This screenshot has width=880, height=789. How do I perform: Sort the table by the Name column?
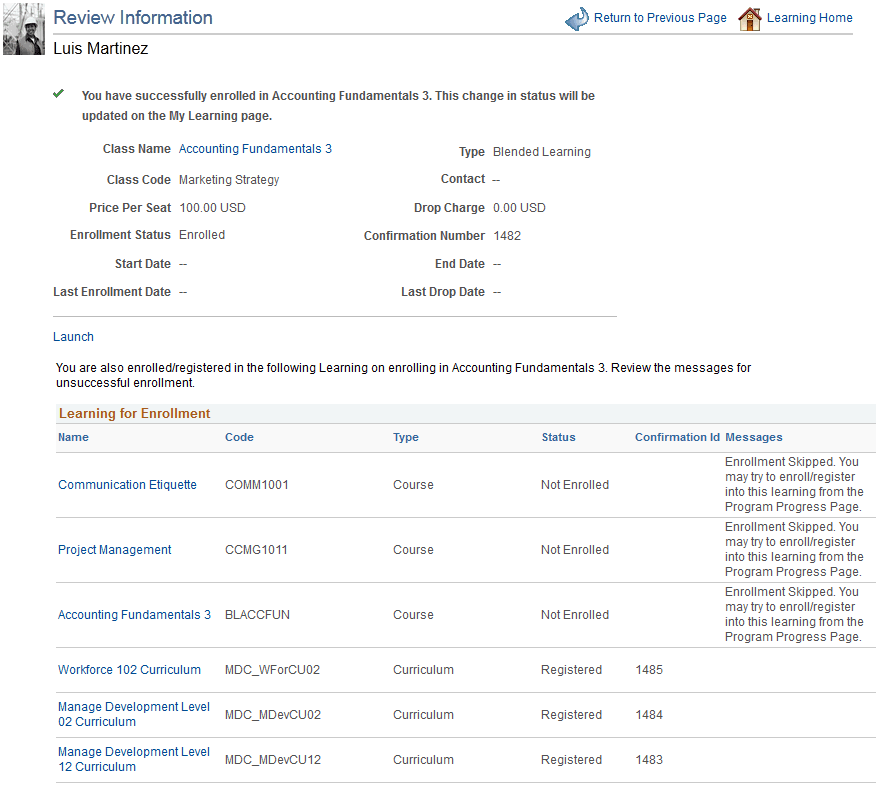tap(70, 437)
